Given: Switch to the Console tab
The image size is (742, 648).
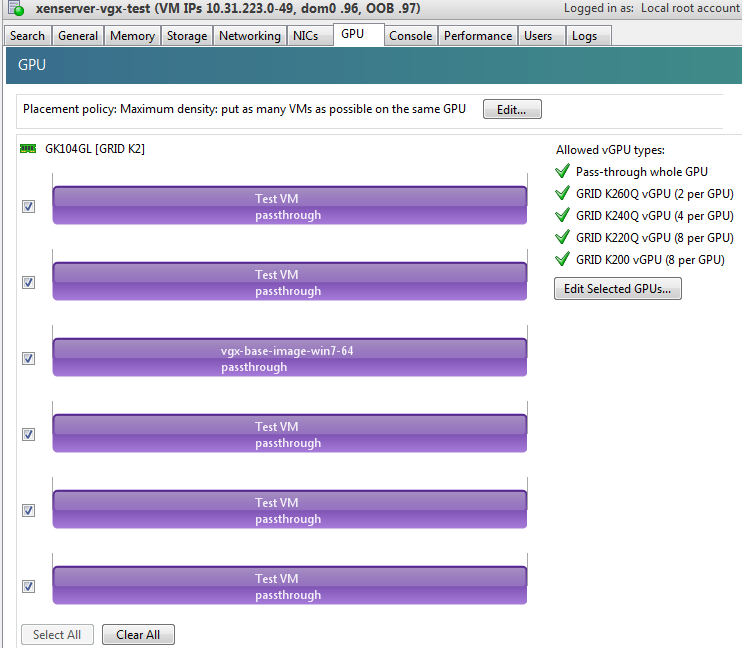Looking at the screenshot, I should point(410,36).
